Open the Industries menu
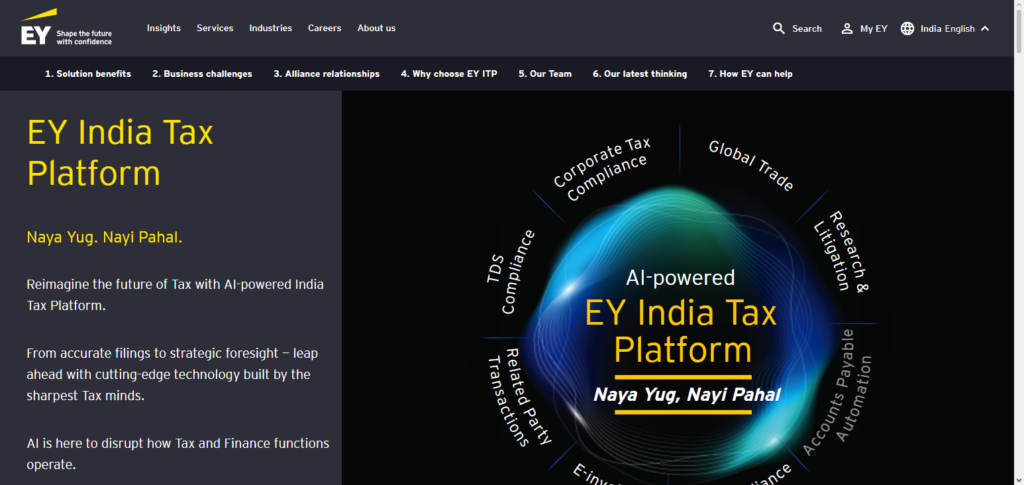This screenshot has width=1024, height=485. (270, 28)
